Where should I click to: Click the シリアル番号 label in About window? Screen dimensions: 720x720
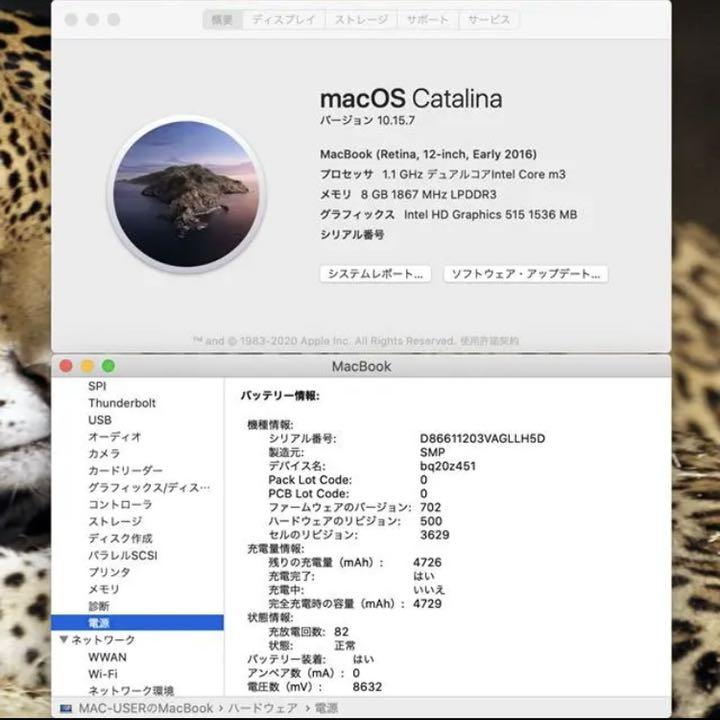tap(352, 235)
